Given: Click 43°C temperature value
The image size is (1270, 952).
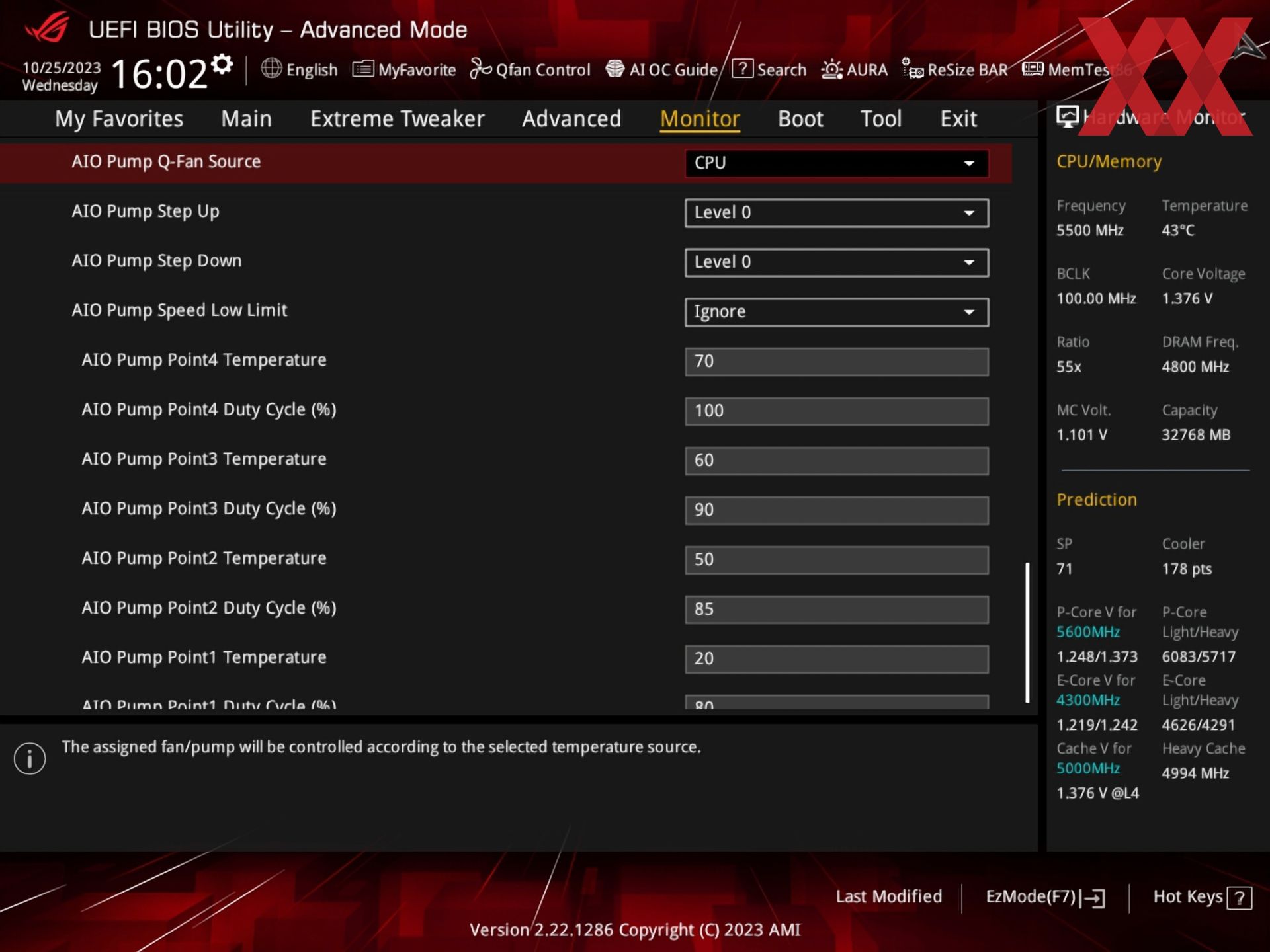Looking at the screenshot, I should 1178,230.
